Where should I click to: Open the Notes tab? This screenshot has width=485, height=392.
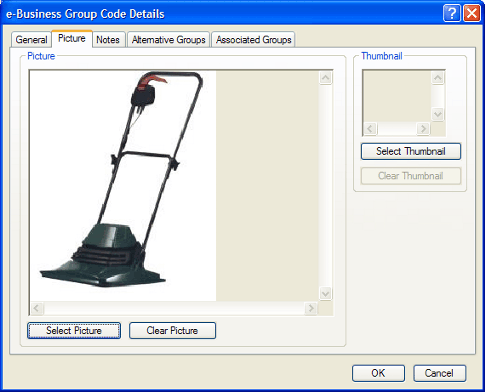coord(108,40)
